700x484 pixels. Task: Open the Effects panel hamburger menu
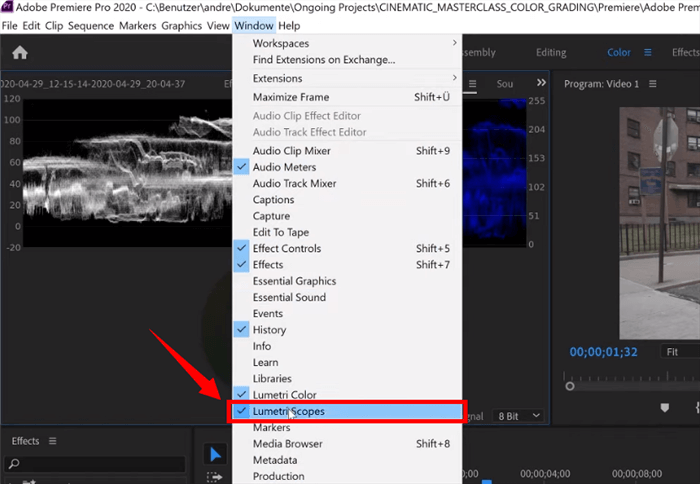[x=53, y=441]
